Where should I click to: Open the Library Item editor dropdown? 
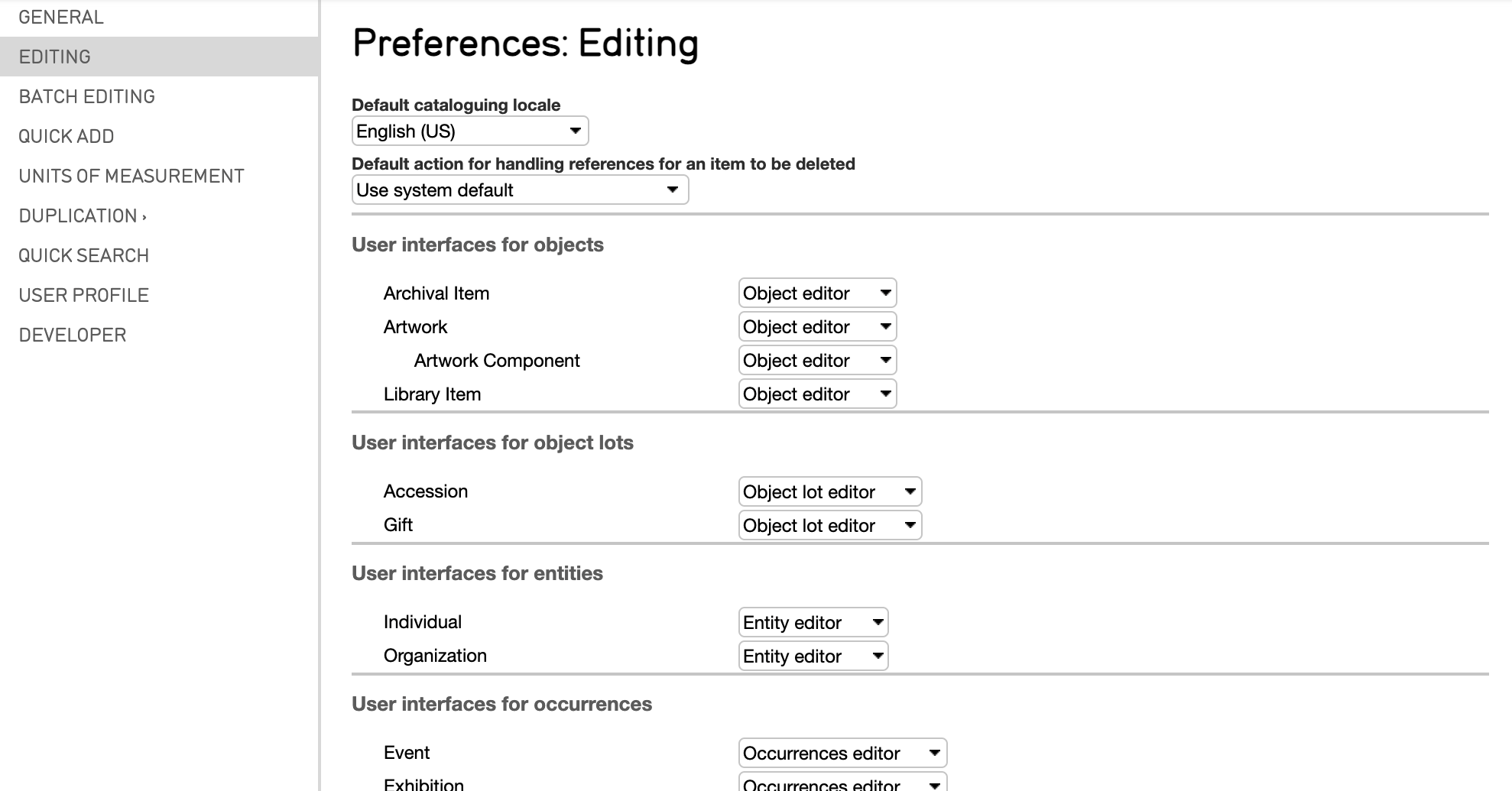(x=817, y=394)
